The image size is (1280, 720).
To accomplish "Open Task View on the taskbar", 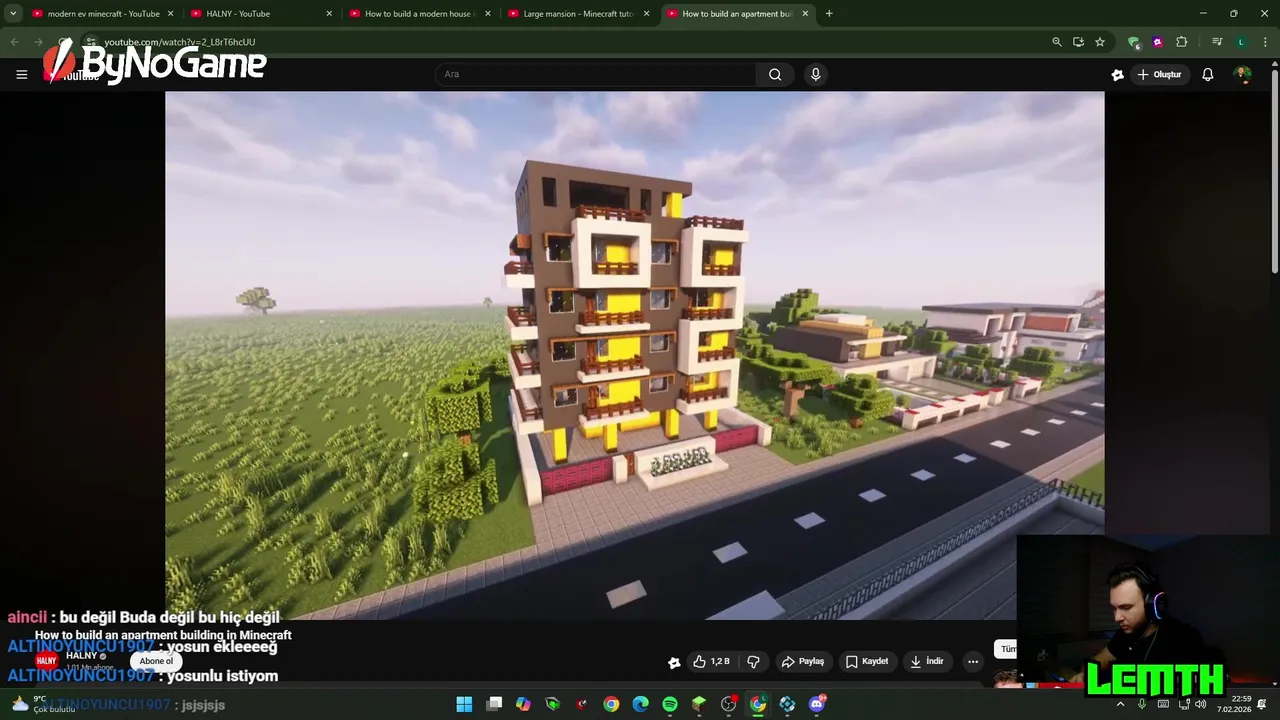I will pos(494,704).
